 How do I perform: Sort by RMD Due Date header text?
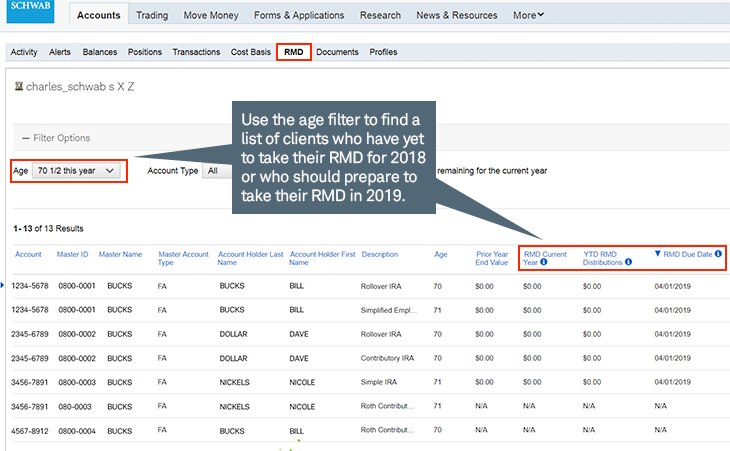(x=688, y=254)
